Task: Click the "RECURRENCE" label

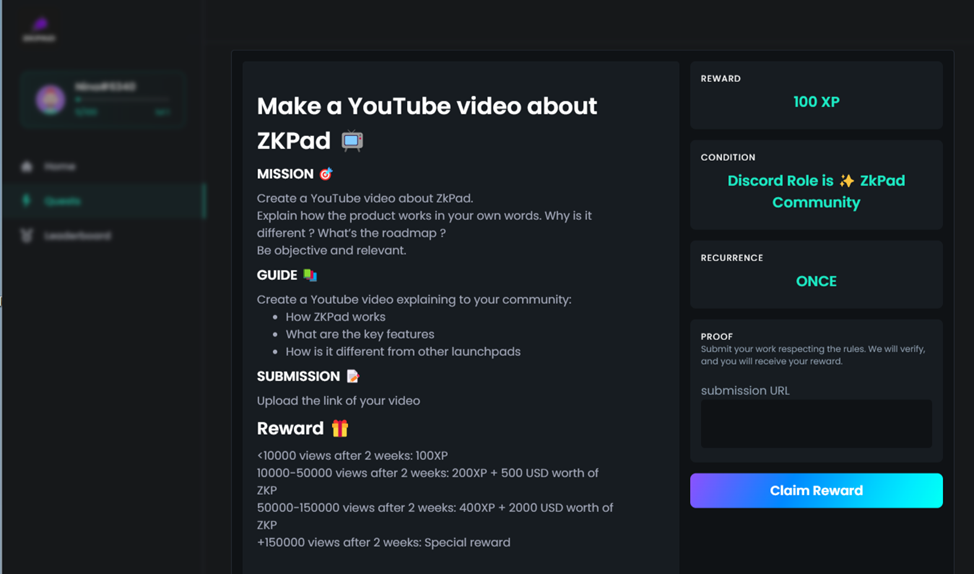Action: (732, 258)
